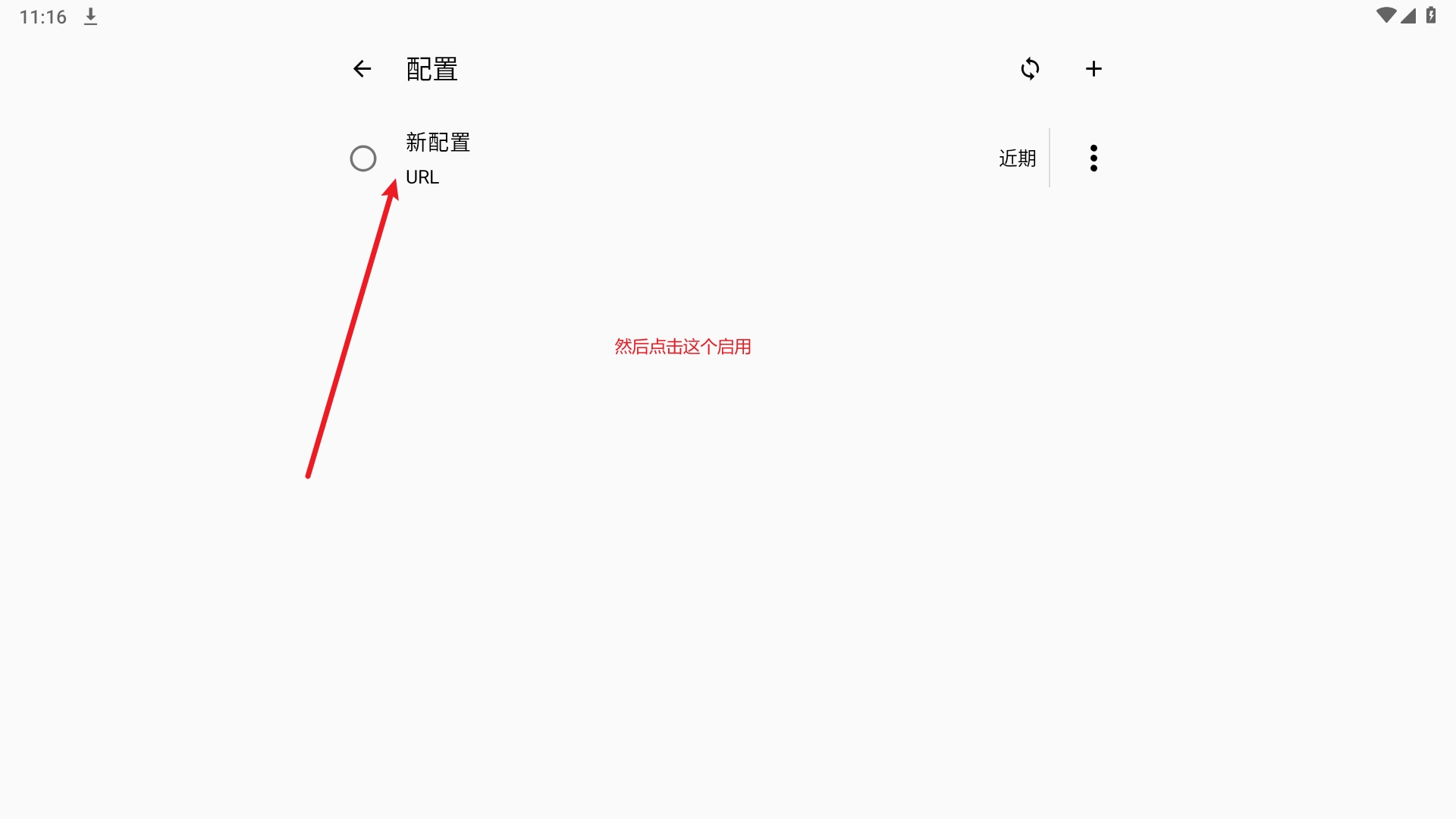Viewport: 1456px width, 819px height.
Task: Refresh all profiles with the sync icon
Action: [x=1030, y=69]
